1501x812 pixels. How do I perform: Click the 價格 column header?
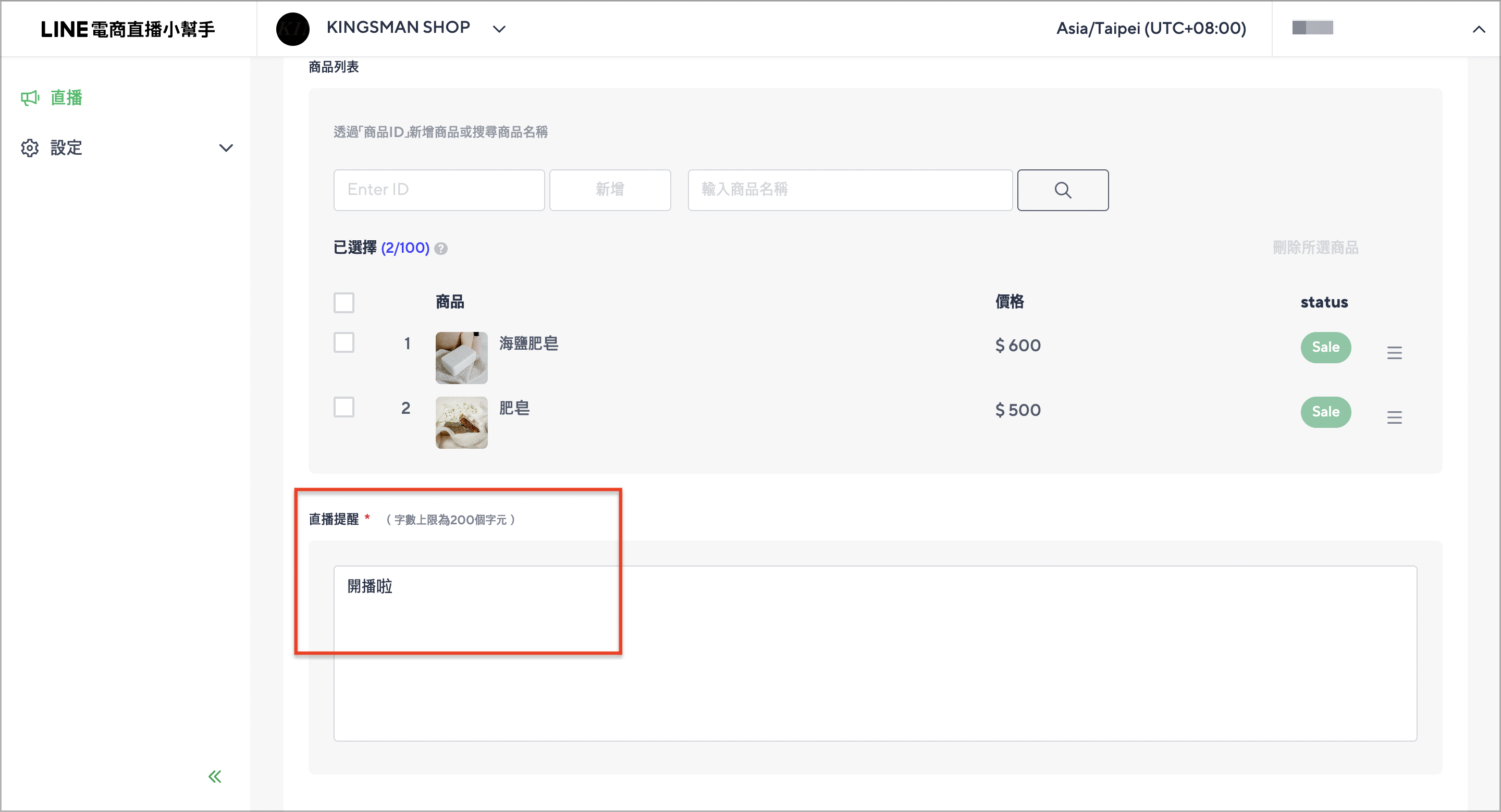coord(1009,302)
